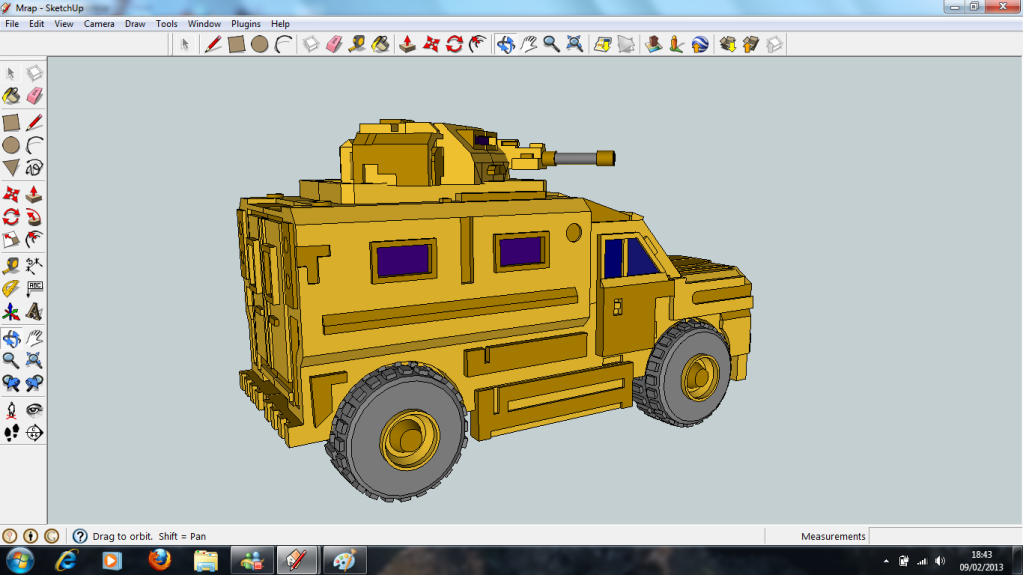
Task: Pick the Dimension tool in left toolset
Action: 34,266
